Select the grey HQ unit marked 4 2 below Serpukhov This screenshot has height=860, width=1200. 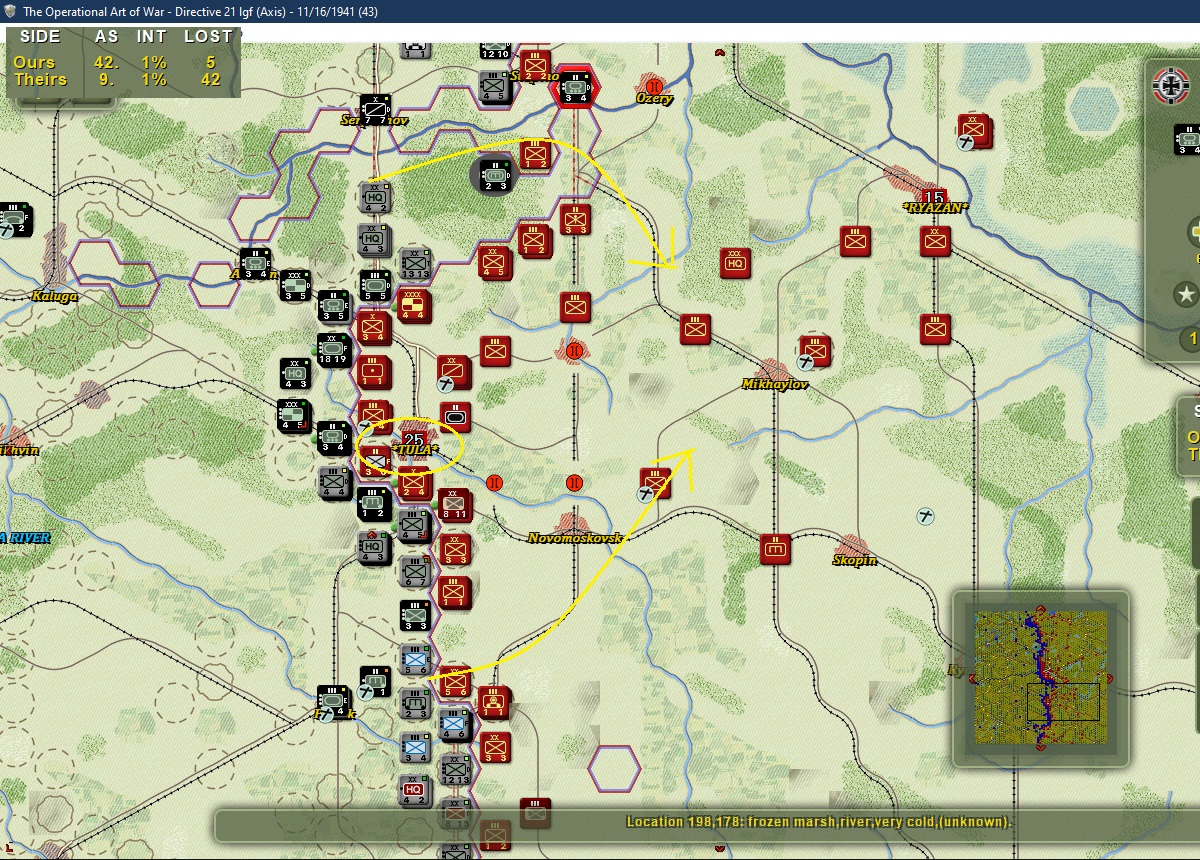point(375,196)
